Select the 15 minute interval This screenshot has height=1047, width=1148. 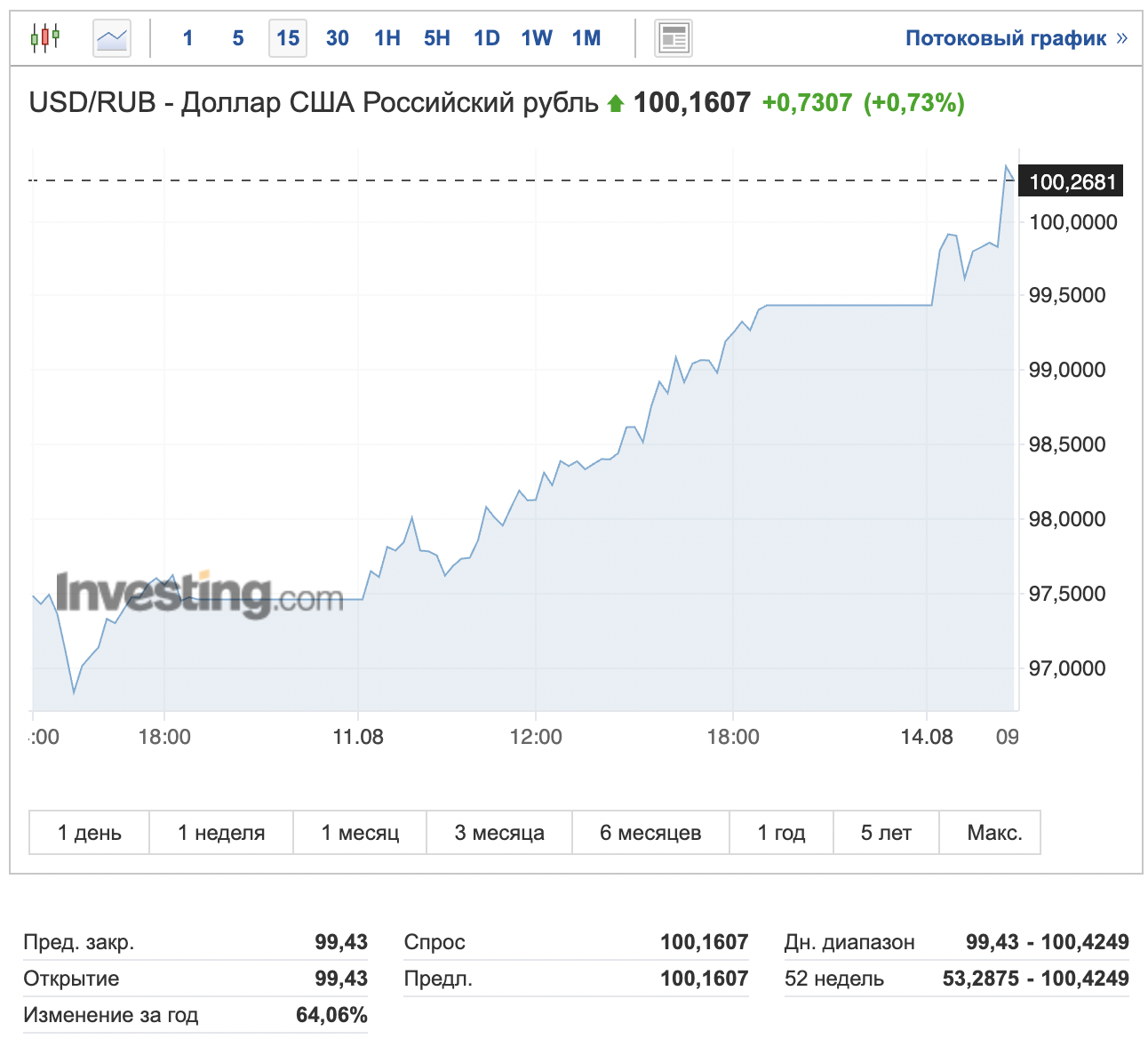[x=287, y=38]
